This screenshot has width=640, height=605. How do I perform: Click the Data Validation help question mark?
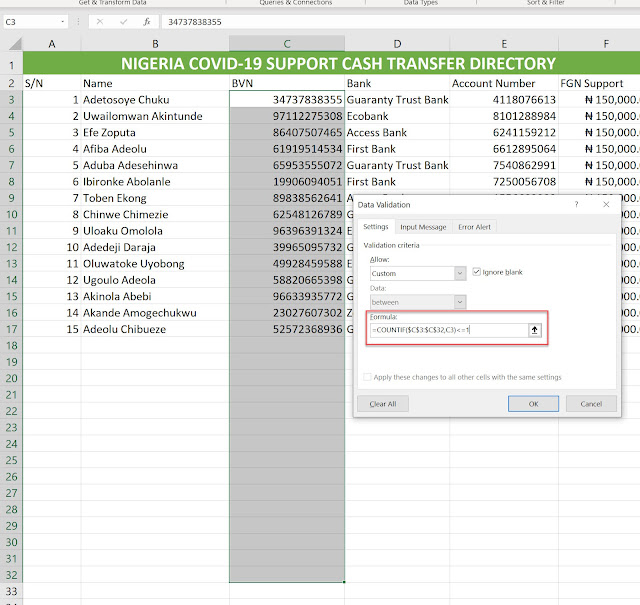(x=576, y=205)
